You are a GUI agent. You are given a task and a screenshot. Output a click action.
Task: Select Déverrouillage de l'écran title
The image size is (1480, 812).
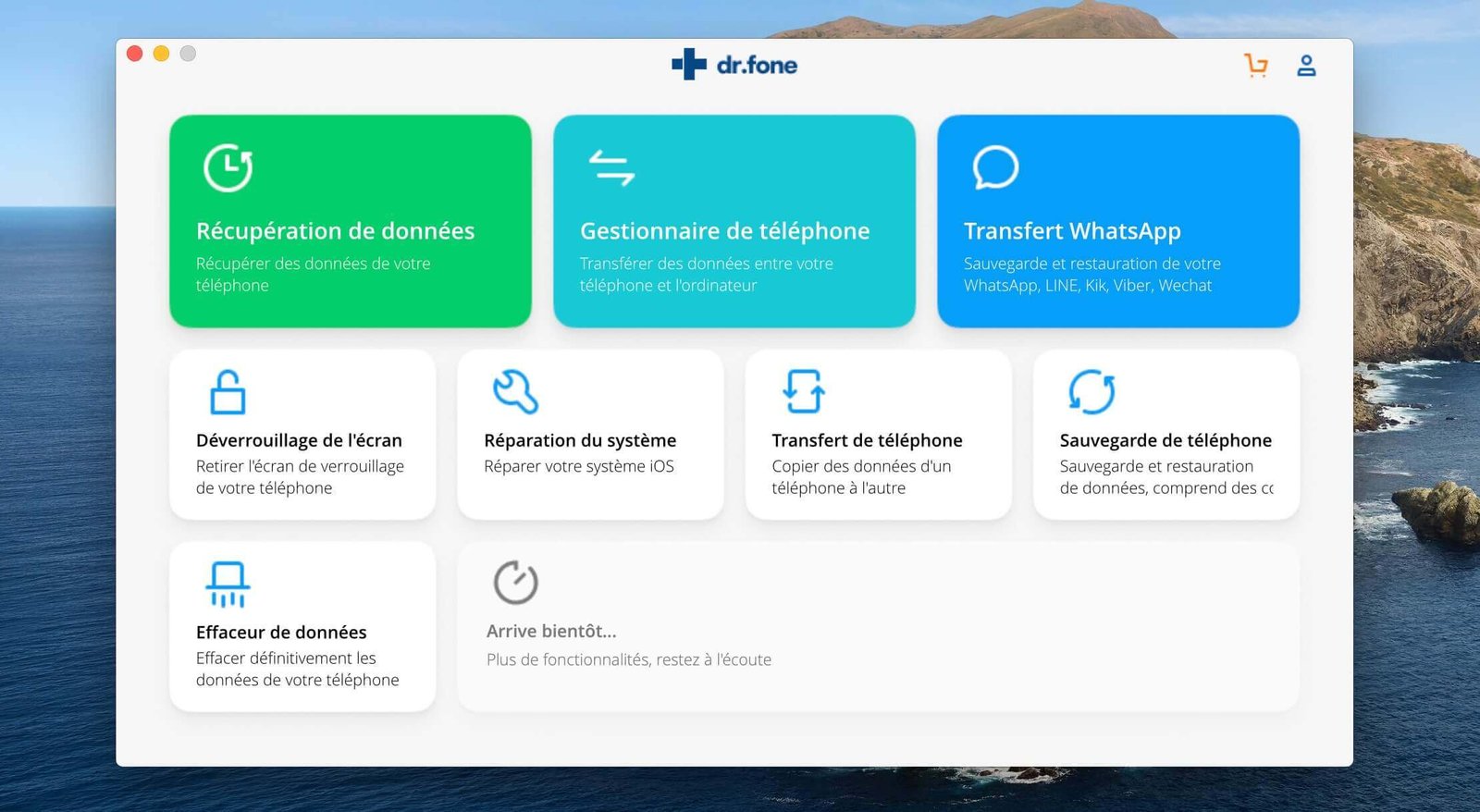[x=299, y=440]
